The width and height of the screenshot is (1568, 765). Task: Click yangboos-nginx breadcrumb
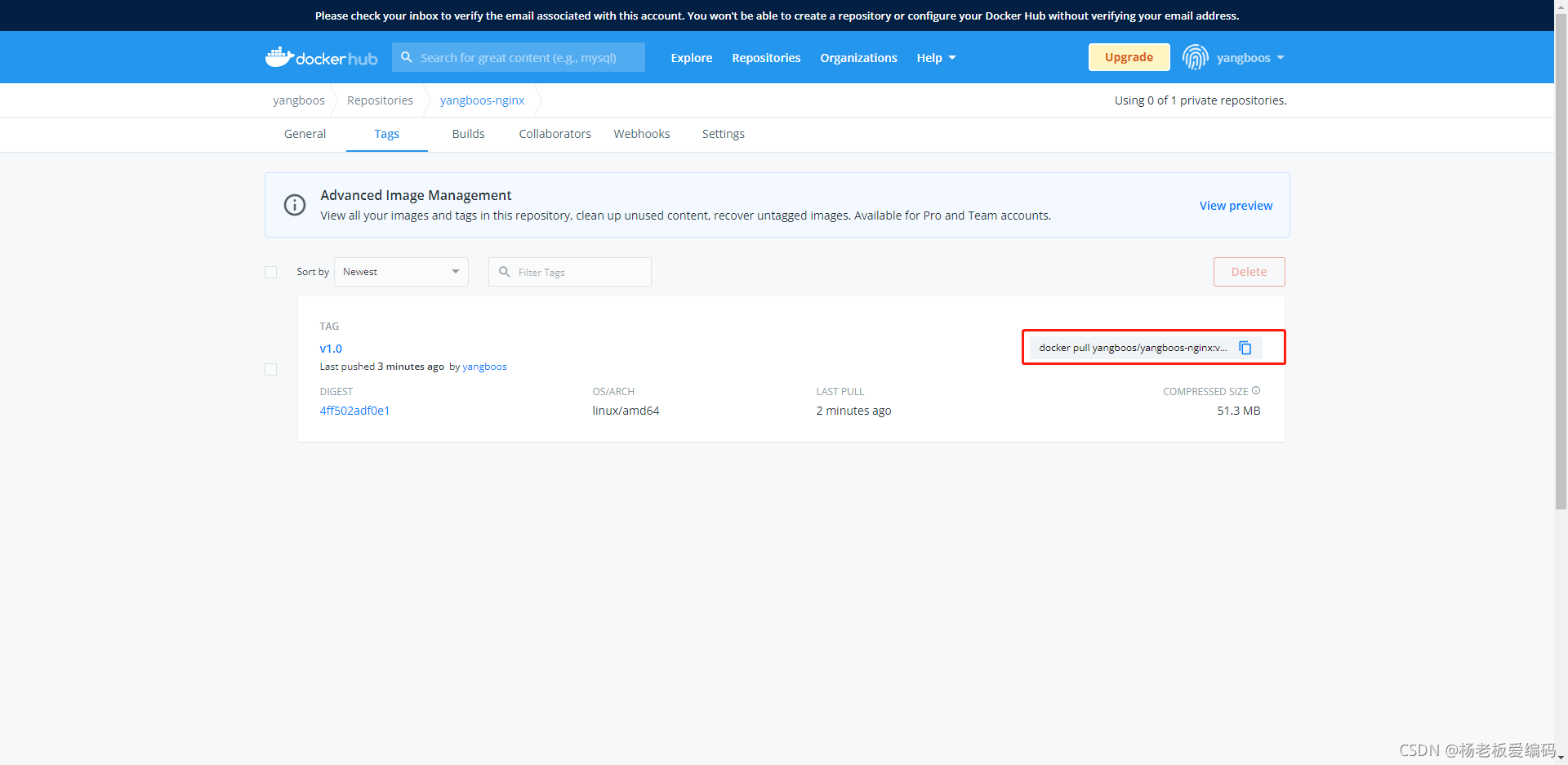482,100
